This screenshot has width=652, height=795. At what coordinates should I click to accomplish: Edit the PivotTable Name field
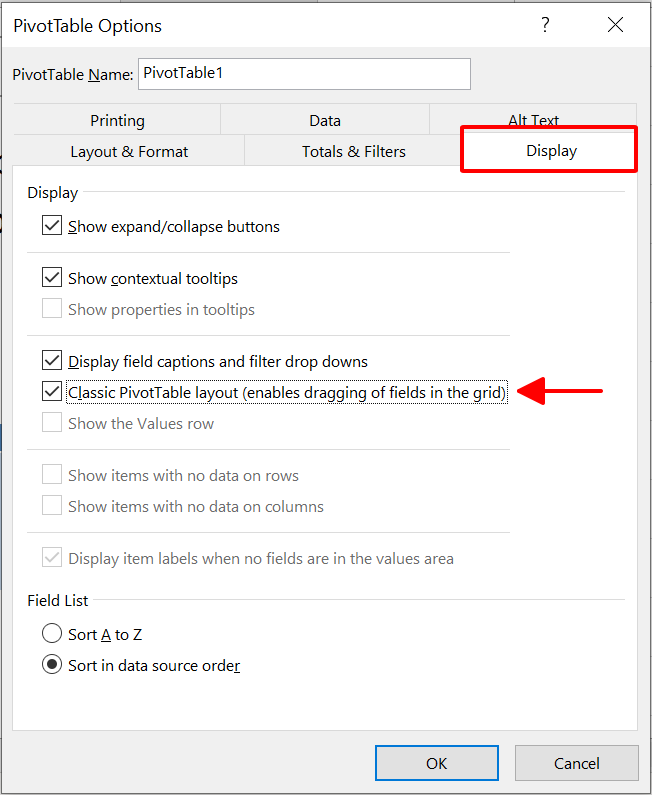pyautogui.click(x=304, y=74)
